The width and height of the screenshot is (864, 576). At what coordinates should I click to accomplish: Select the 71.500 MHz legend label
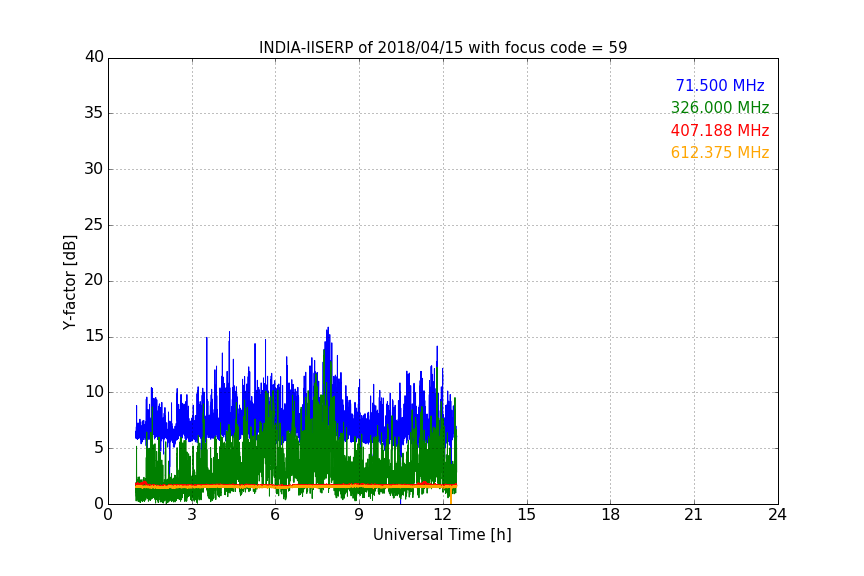pos(720,85)
